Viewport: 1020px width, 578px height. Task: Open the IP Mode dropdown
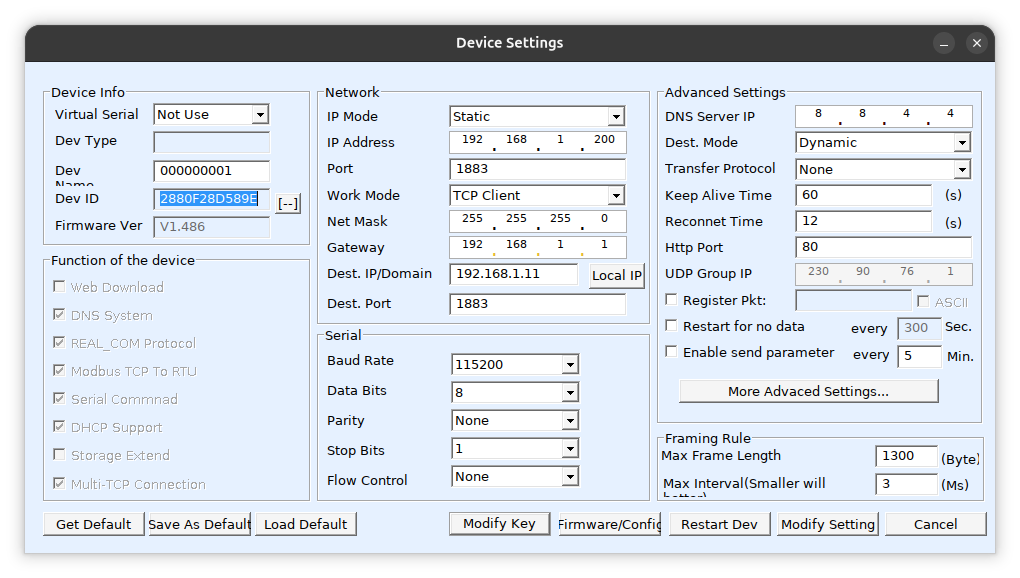coord(537,116)
